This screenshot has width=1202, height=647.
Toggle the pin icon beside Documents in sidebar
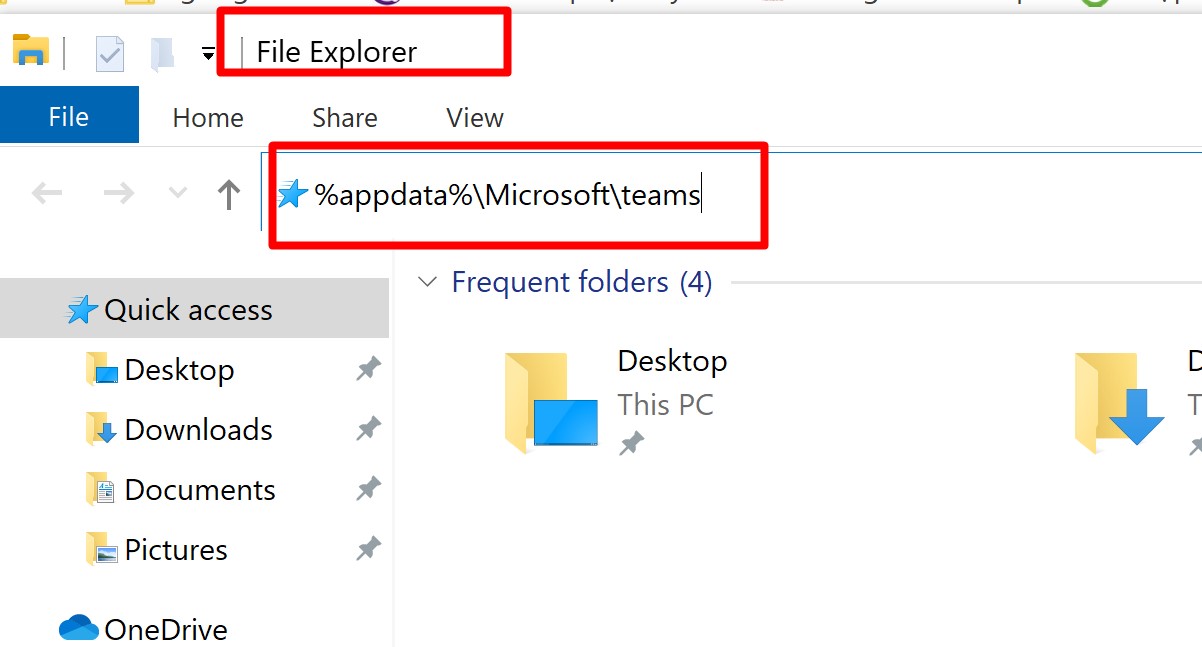pyautogui.click(x=368, y=490)
